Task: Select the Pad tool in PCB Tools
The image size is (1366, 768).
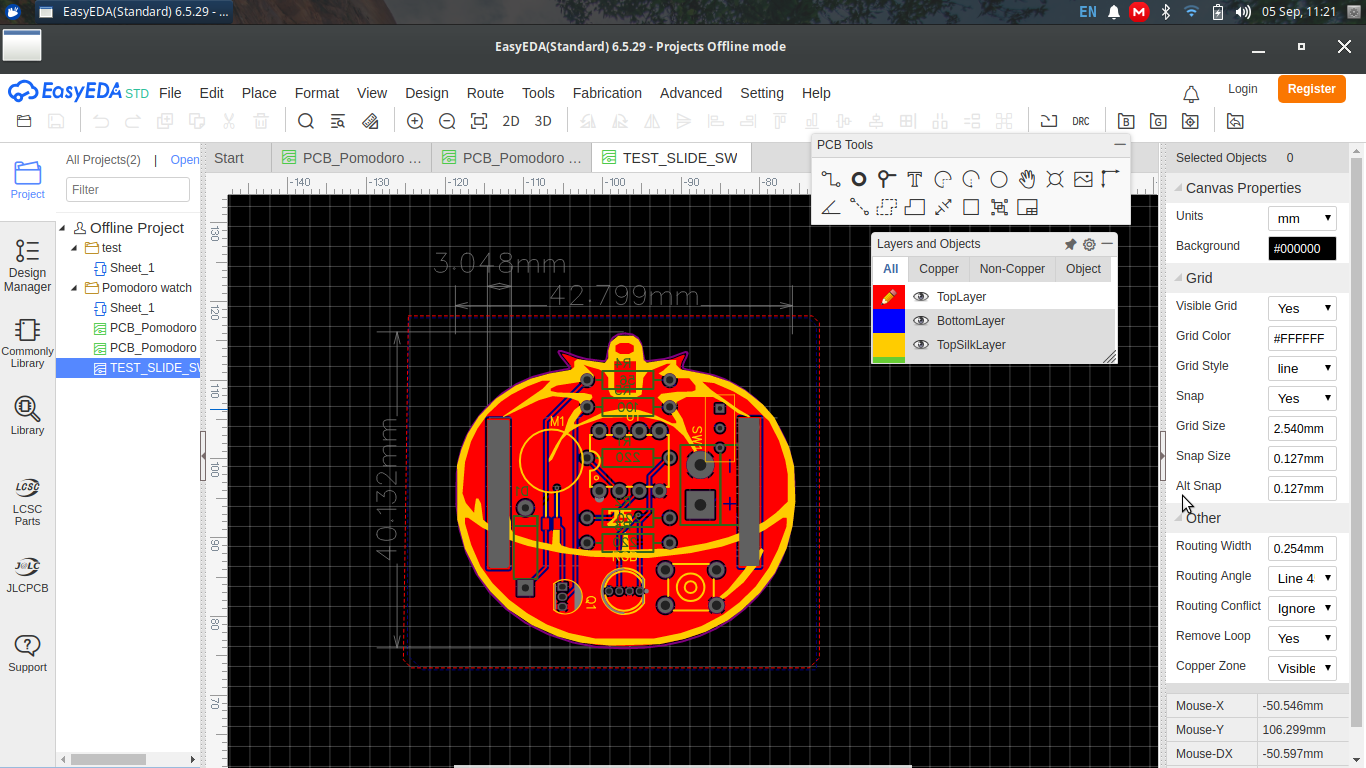Action: tap(858, 179)
